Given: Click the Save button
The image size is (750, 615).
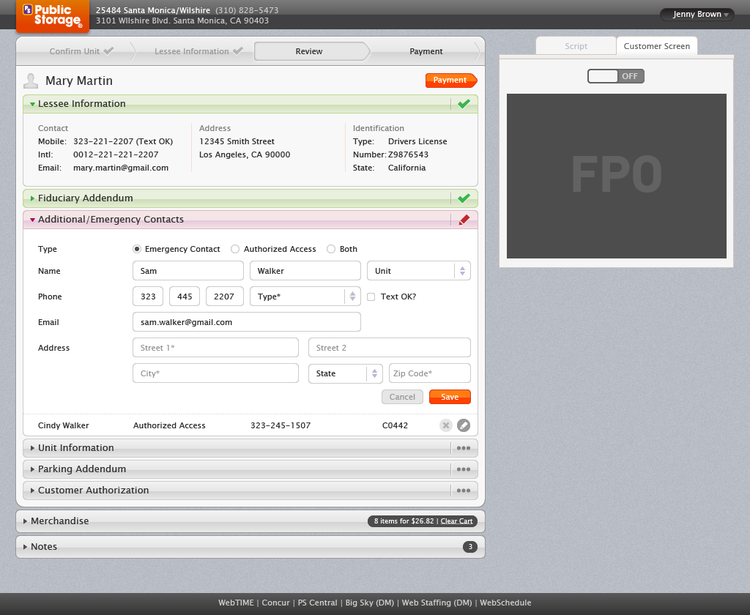Looking at the screenshot, I should click(x=450, y=397).
